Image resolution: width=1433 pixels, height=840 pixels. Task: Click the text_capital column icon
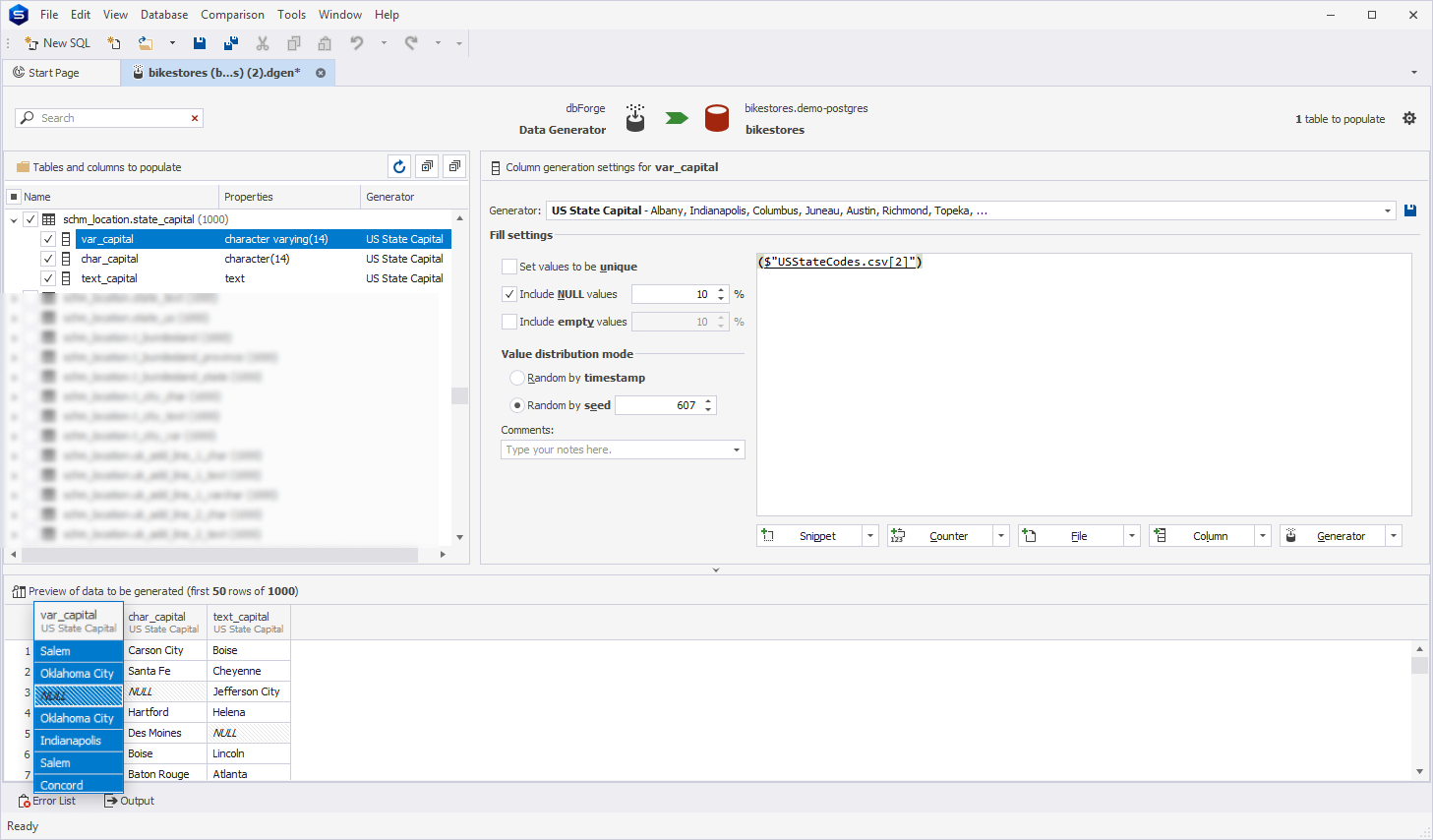pos(66,278)
